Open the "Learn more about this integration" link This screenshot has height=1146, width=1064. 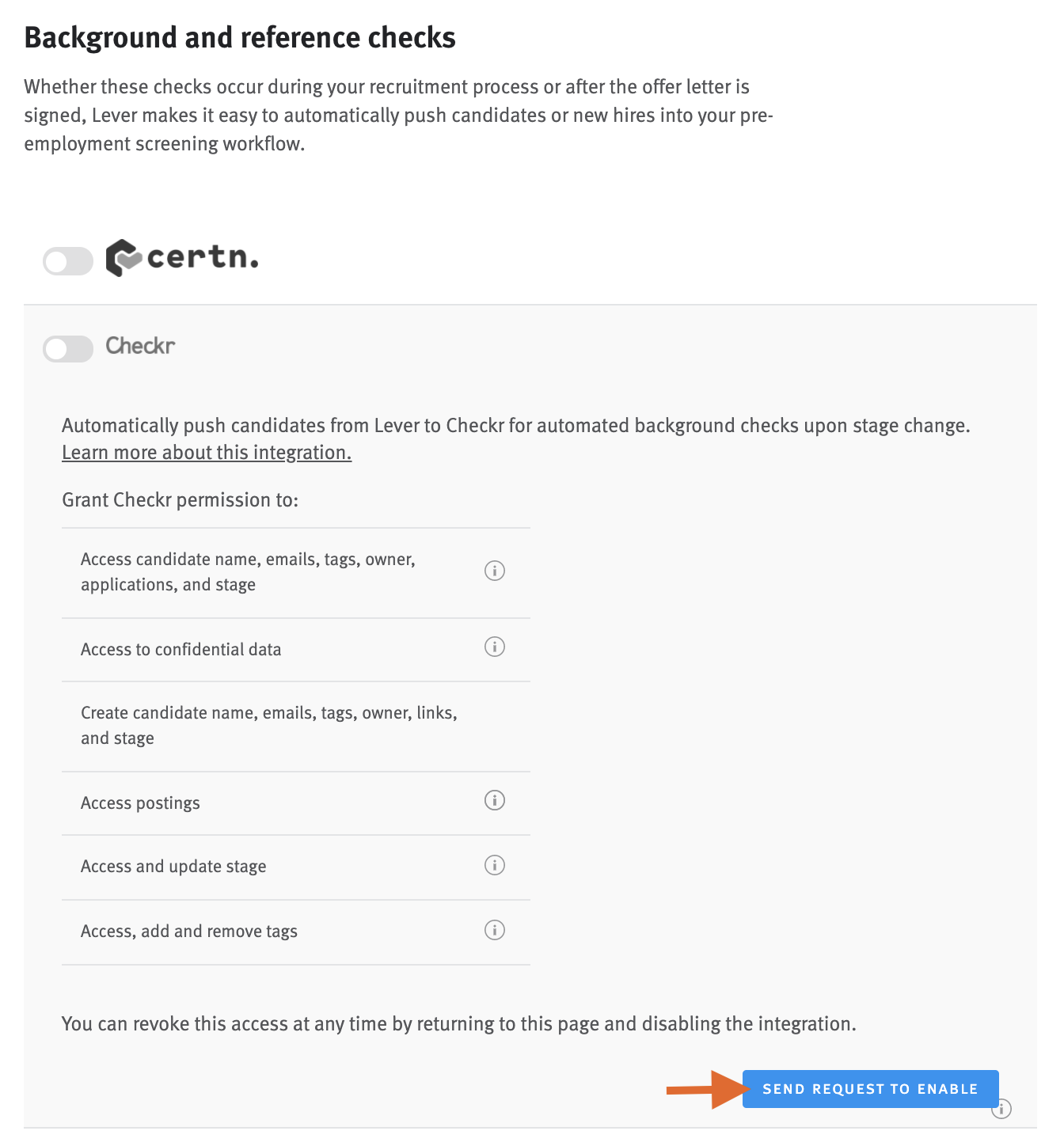click(x=205, y=452)
